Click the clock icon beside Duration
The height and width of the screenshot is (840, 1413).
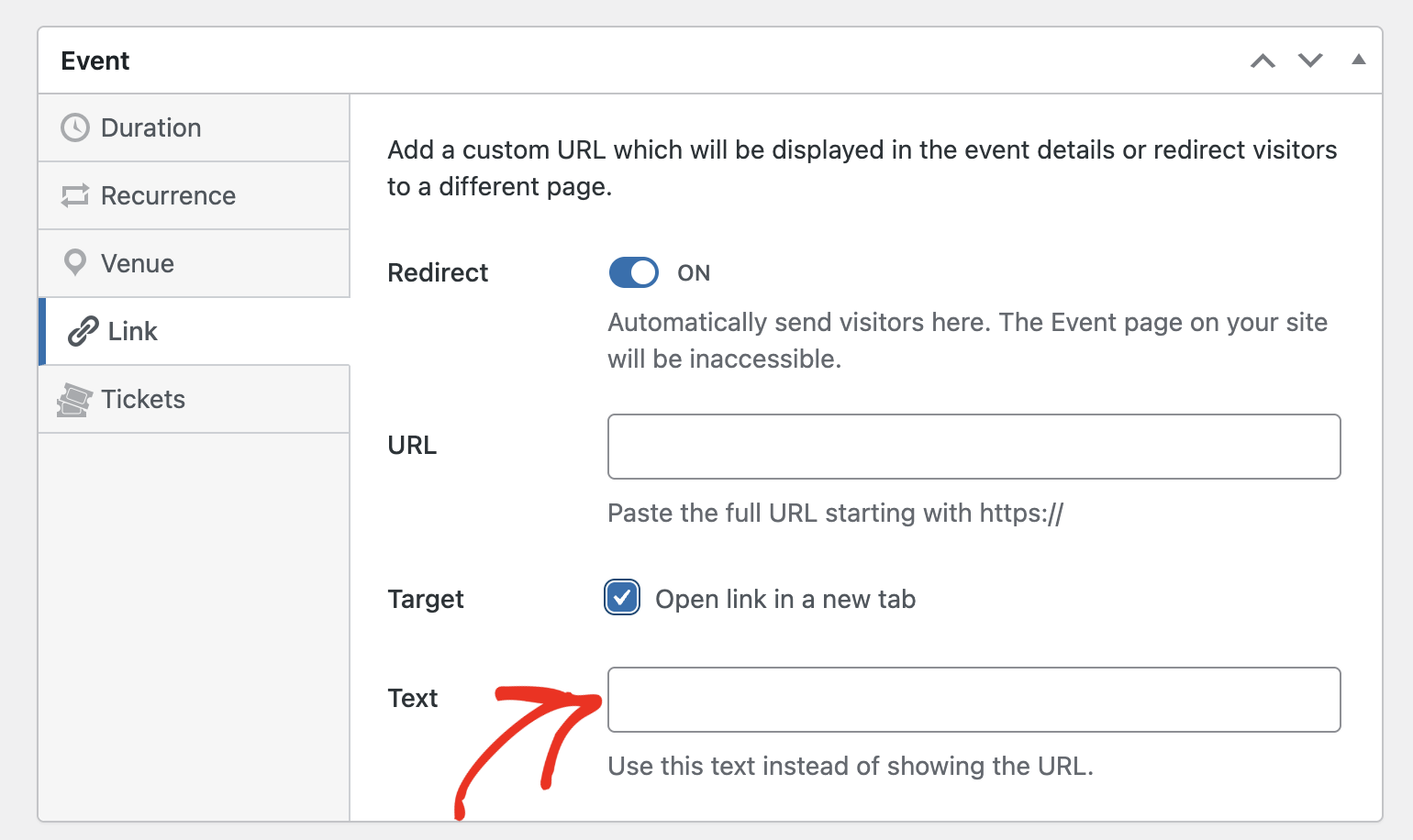click(75, 127)
